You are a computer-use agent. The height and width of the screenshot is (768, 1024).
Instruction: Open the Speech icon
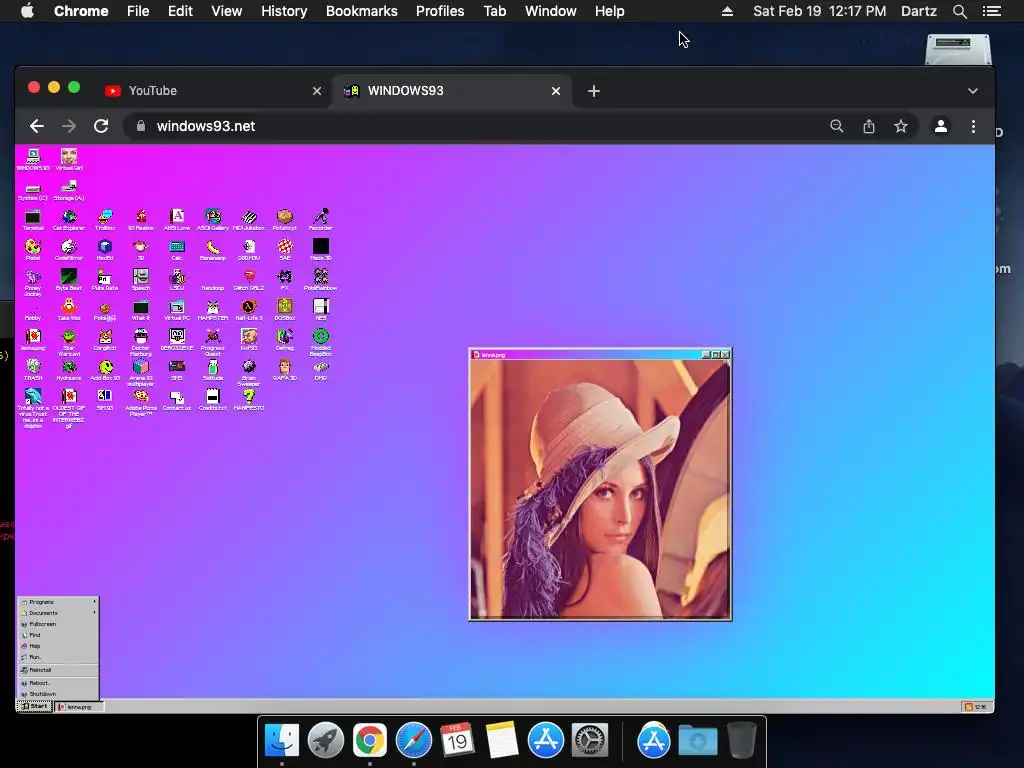tap(141, 280)
